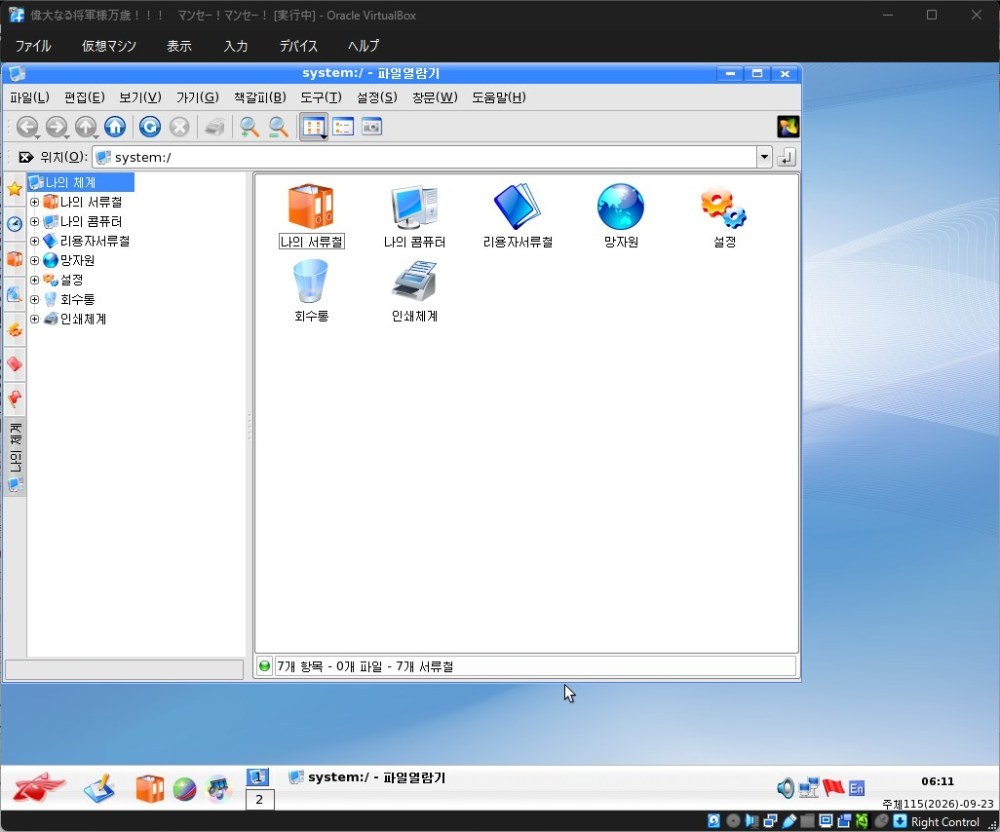Expand the 설정 tree node
1000x832 pixels.
click(34, 280)
